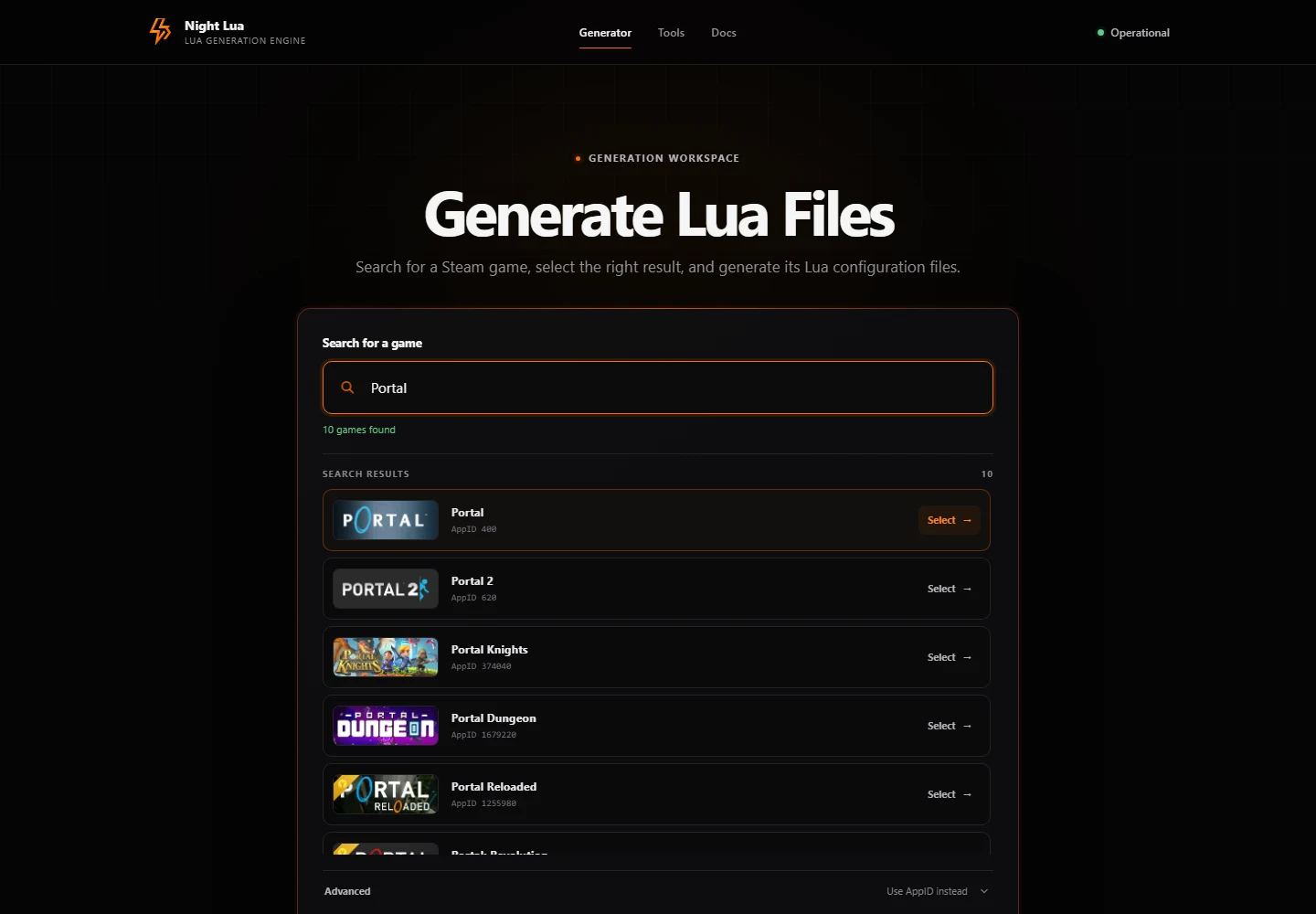Select Portal Dungeon result
The width and height of the screenshot is (1316, 914).
coord(950,726)
